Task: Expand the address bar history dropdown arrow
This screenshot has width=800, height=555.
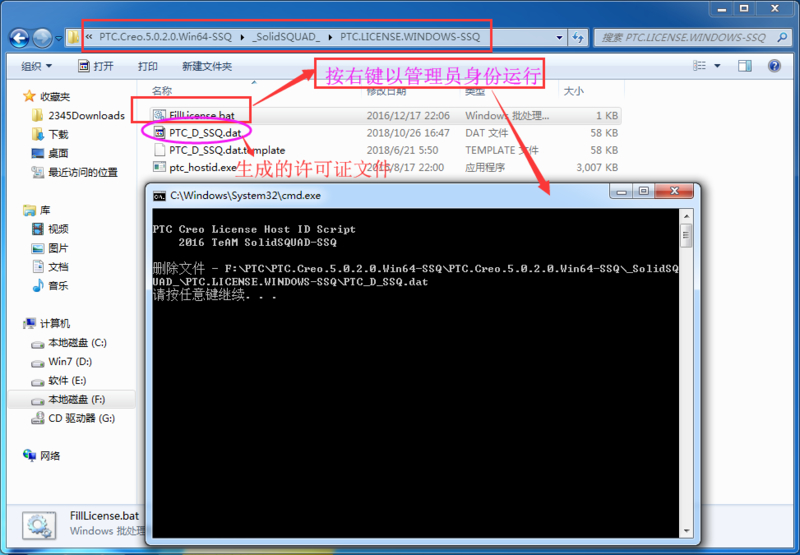Action: (x=559, y=37)
